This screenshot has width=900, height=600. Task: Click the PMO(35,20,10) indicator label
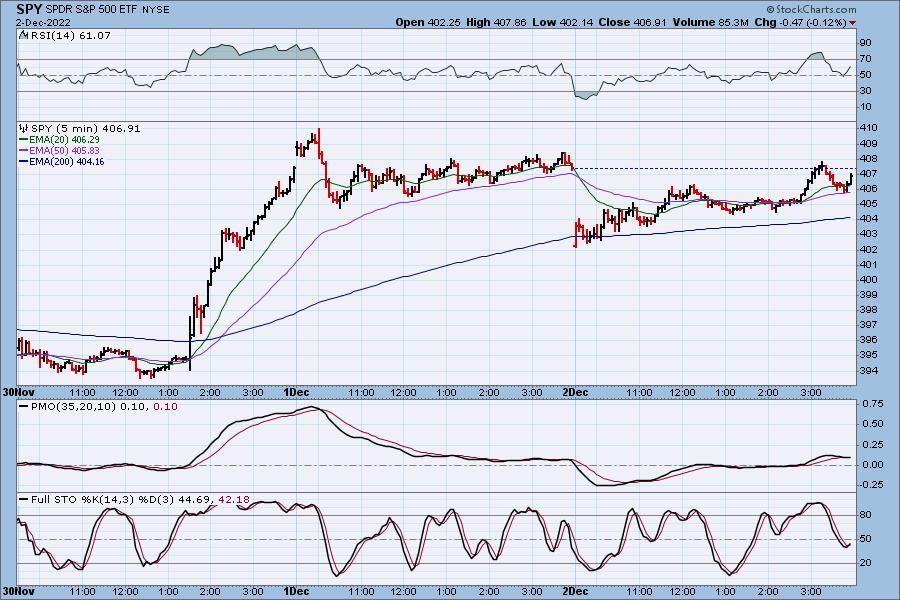75,407
